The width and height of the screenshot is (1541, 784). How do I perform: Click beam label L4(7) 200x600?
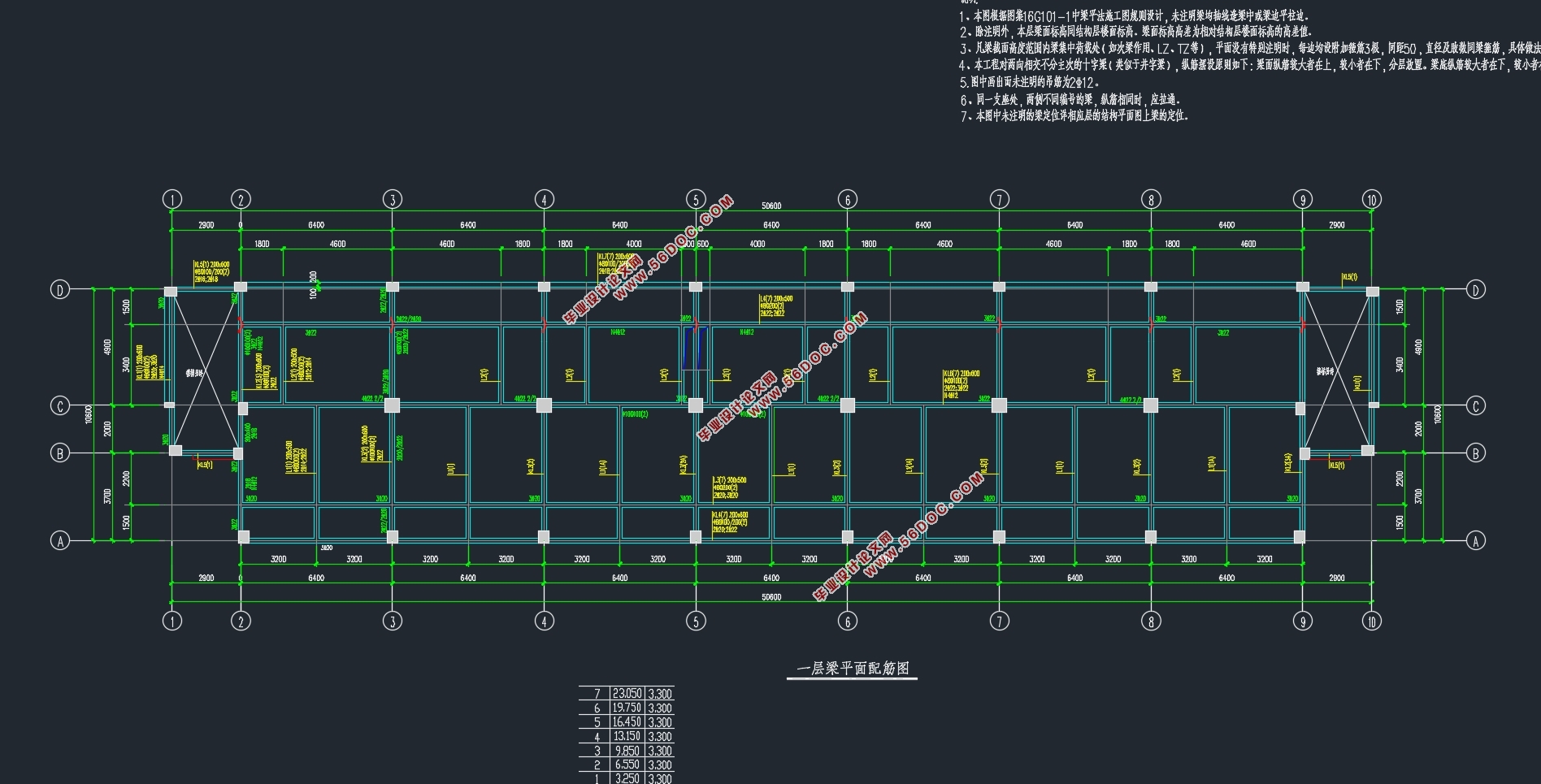[776, 299]
